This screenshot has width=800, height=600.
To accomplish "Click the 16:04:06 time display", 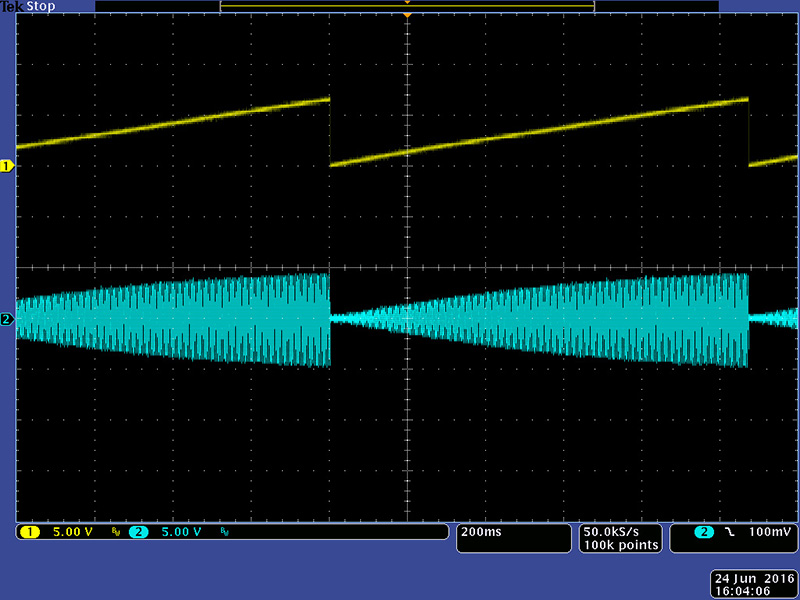I will pyautogui.click(x=742, y=590).
